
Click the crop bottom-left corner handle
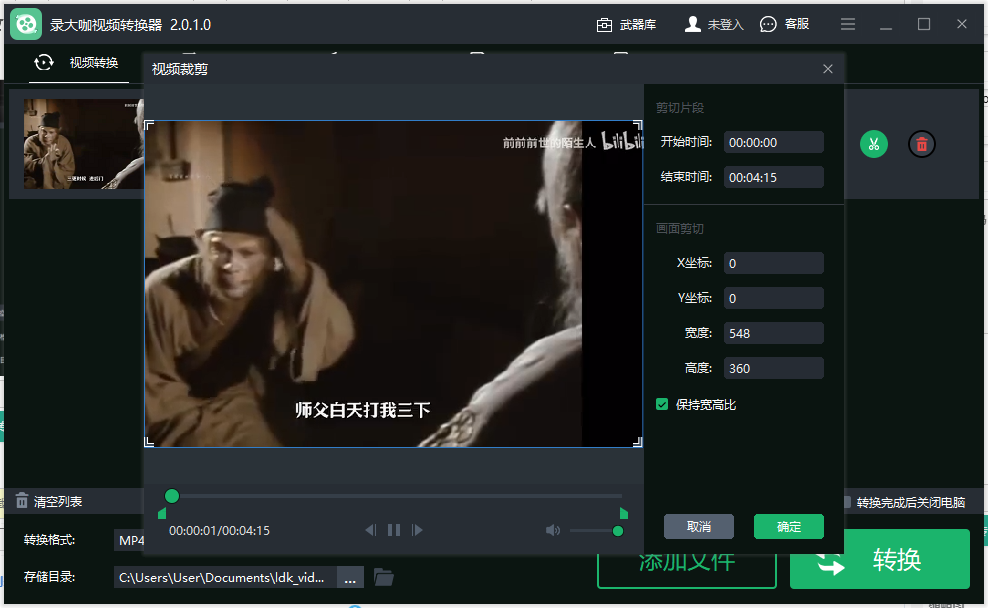(149, 442)
